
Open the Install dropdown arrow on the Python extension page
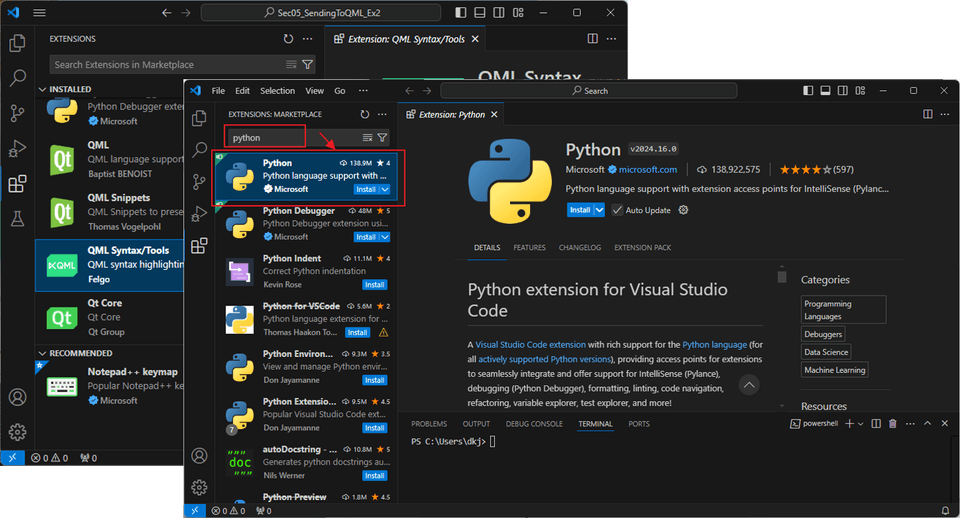click(599, 210)
